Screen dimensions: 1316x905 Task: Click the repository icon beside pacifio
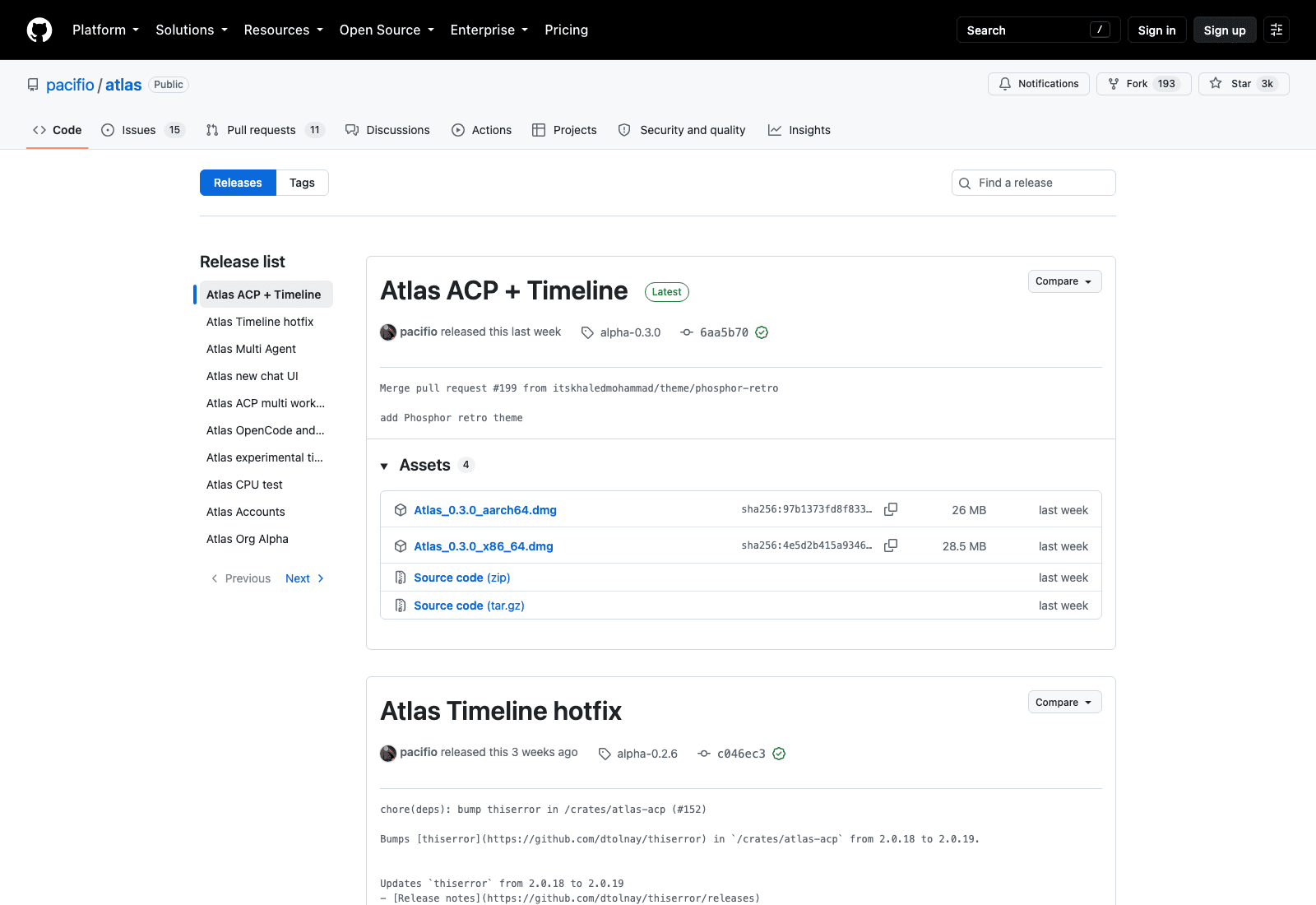pos(33,85)
